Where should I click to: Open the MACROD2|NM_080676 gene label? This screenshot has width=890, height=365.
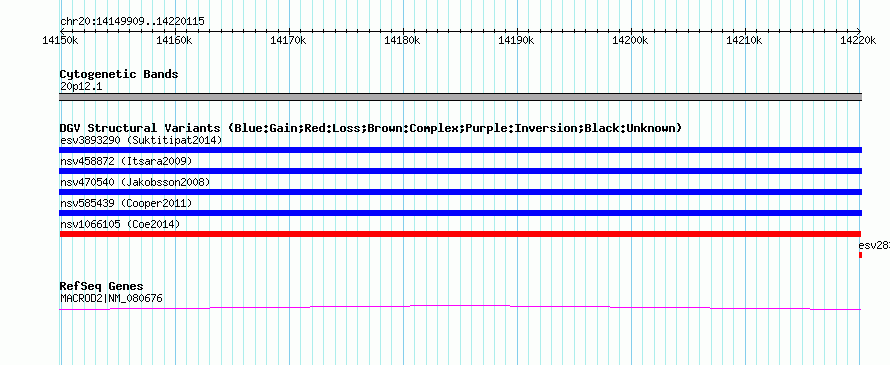[x=111, y=298]
